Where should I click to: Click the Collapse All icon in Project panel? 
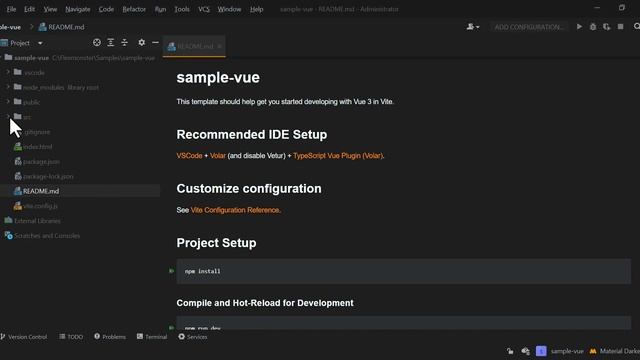click(x=124, y=42)
